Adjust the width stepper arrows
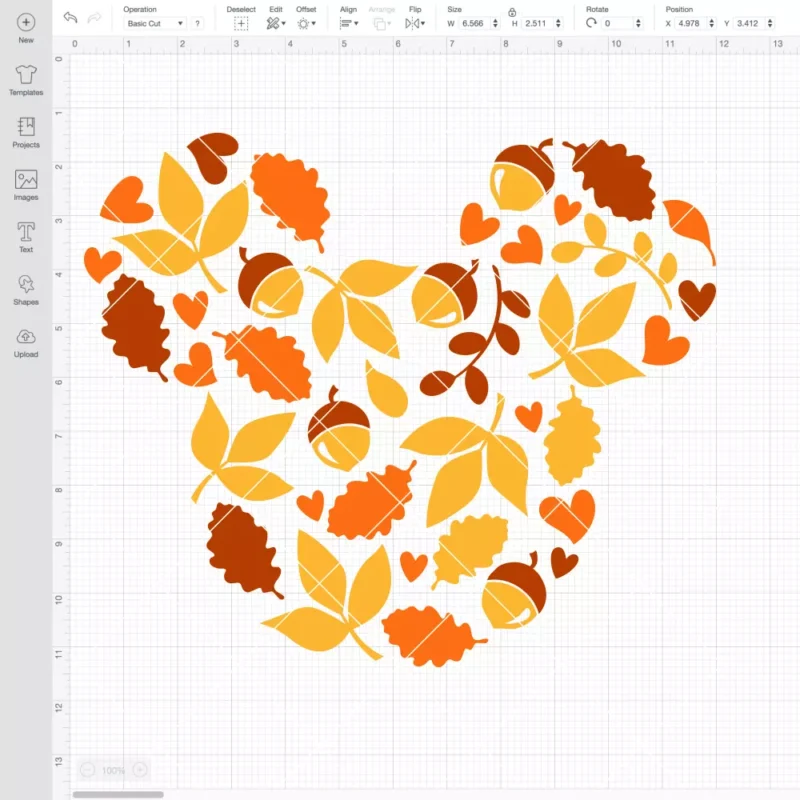Viewport: 800px width, 800px height. 495,23
